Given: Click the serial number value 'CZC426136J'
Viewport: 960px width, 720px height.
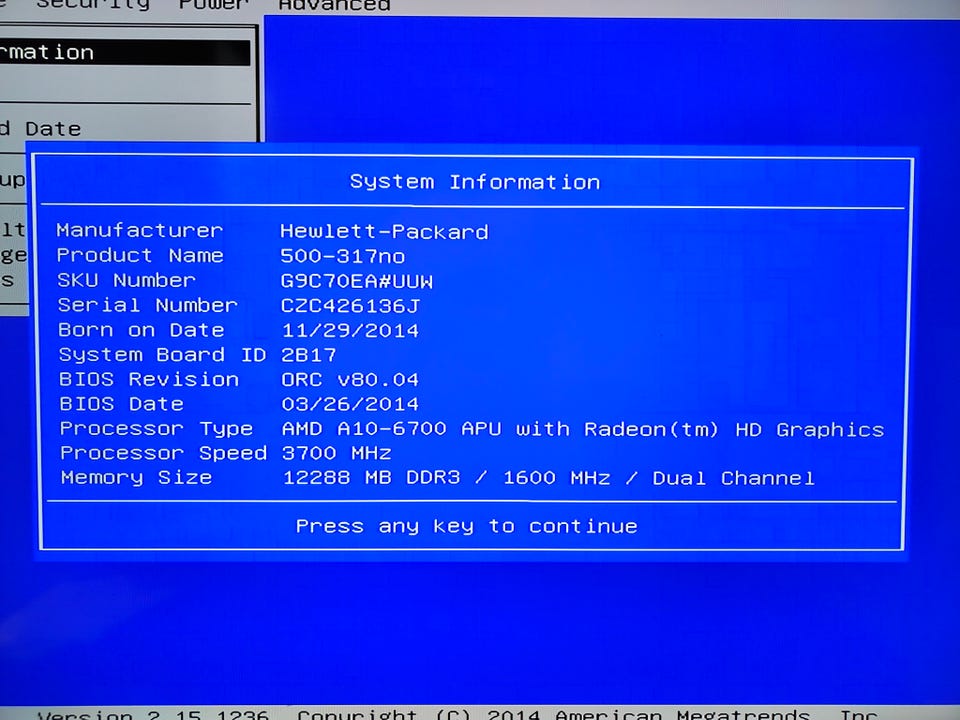Looking at the screenshot, I should click(350, 306).
